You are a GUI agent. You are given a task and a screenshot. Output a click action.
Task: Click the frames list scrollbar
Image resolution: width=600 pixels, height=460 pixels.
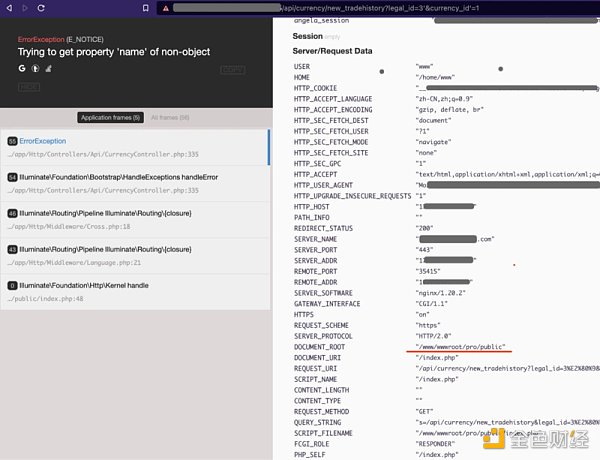click(269, 150)
